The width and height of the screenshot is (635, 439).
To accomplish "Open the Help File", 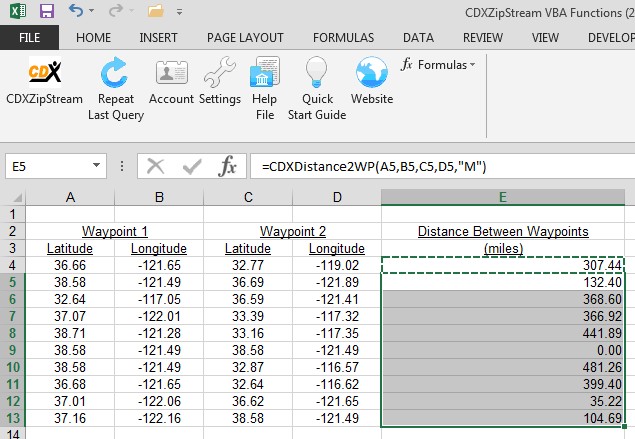I will [x=265, y=89].
